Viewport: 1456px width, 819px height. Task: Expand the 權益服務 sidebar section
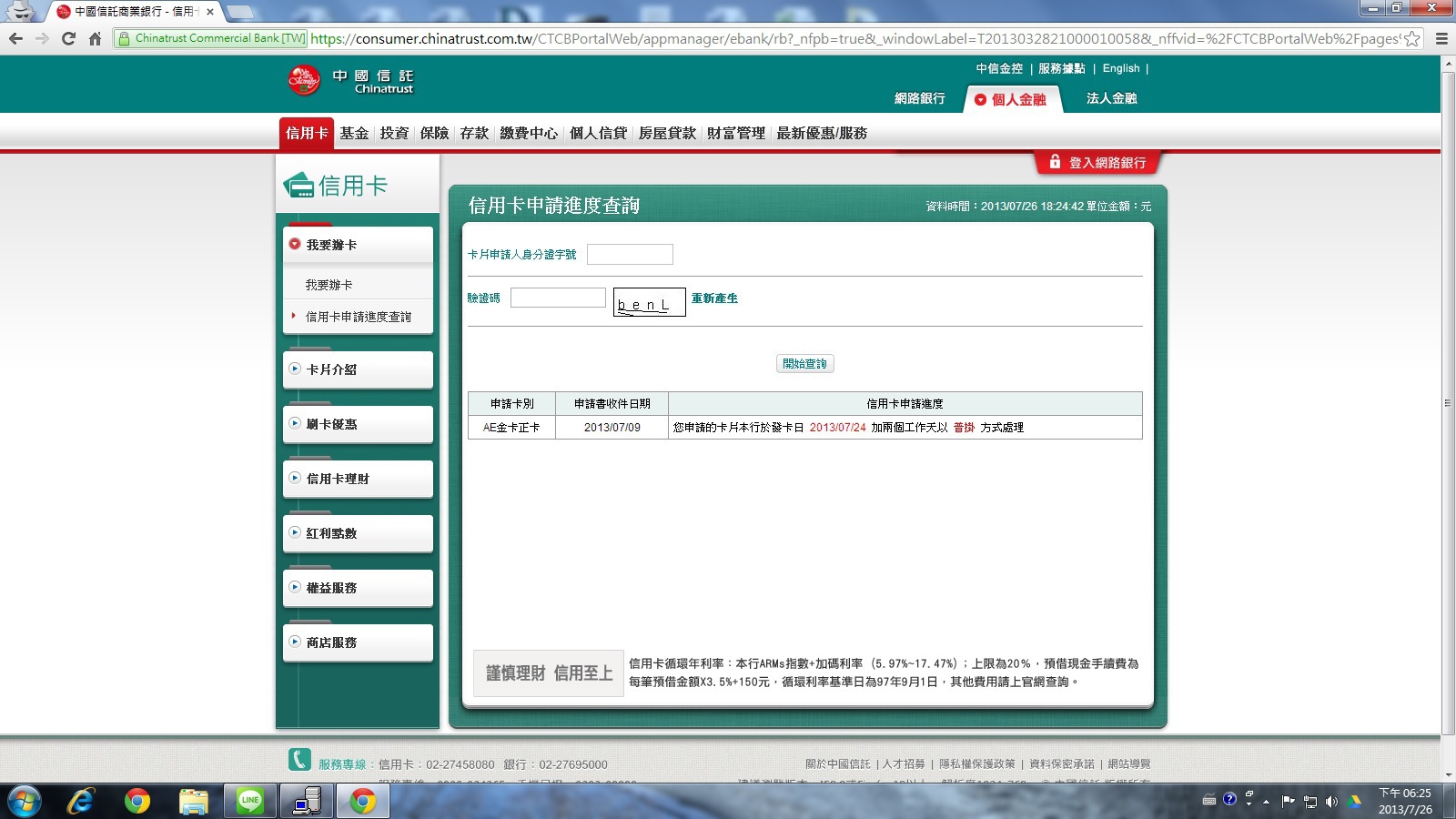[358, 588]
